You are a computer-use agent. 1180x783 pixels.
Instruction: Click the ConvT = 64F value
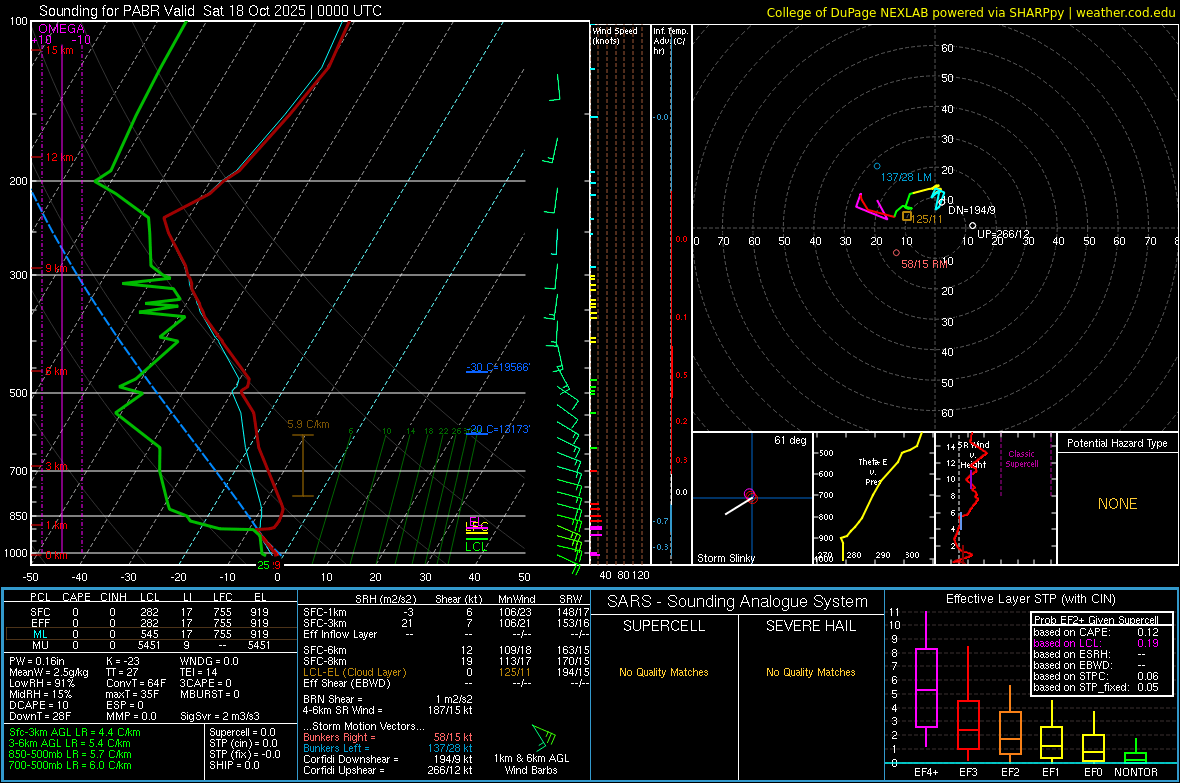coord(136,683)
